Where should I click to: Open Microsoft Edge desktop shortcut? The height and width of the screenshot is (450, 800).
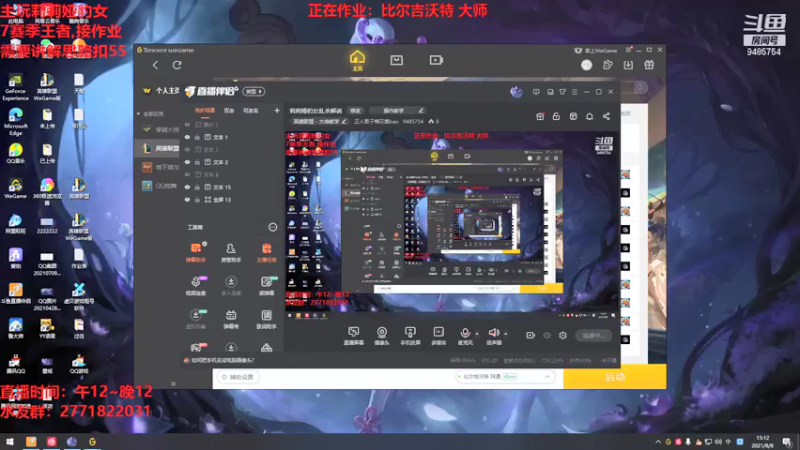15,121
